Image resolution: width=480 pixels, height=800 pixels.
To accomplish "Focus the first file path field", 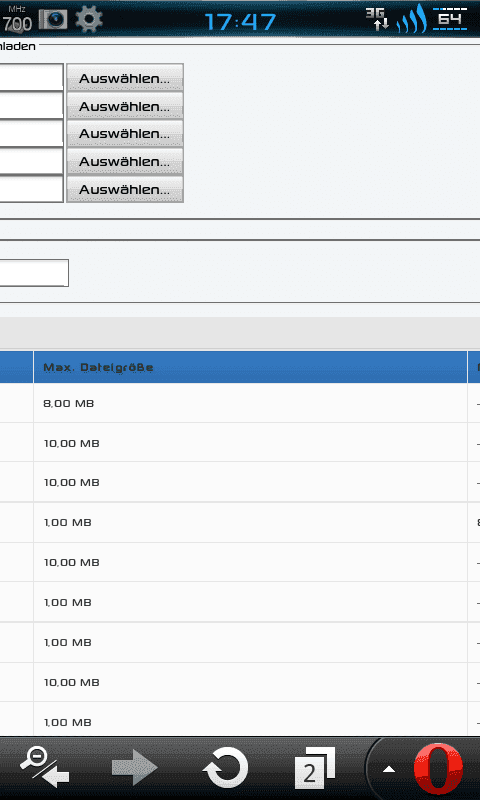I will [x=32, y=78].
